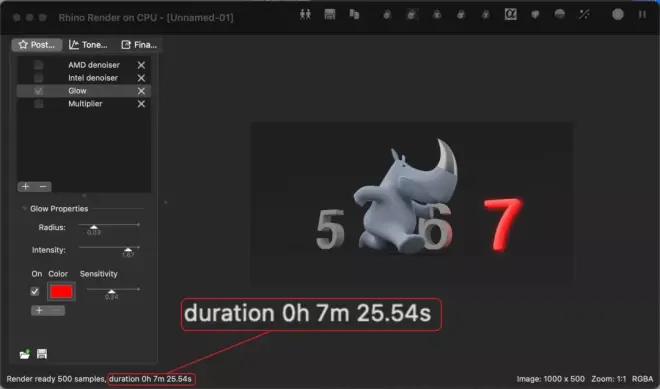This screenshot has width=660, height=389.
Task: Click the two-figures clone window icon
Action: coord(305,14)
